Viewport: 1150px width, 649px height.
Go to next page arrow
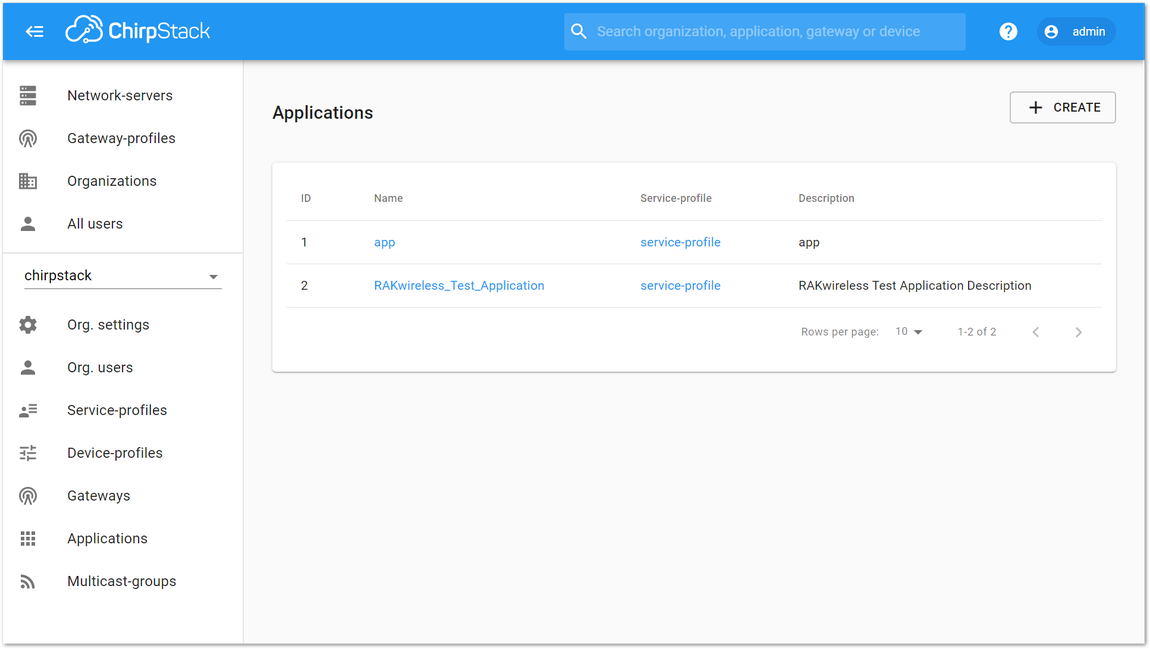1078,332
